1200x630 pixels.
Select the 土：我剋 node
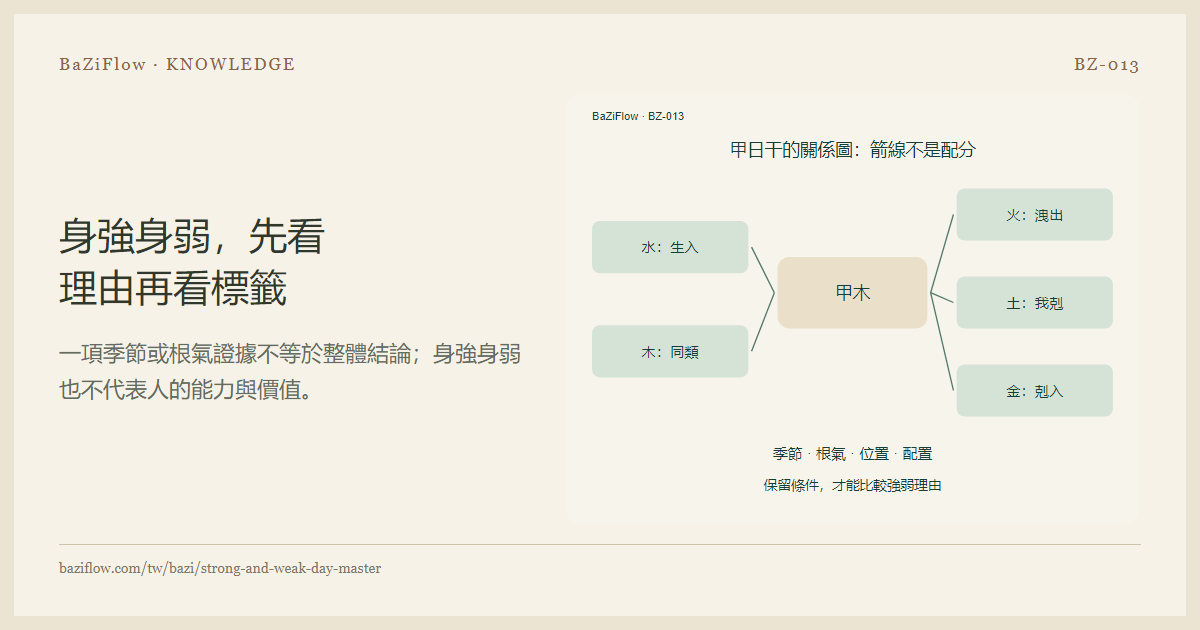click(x=1035, y=303)
